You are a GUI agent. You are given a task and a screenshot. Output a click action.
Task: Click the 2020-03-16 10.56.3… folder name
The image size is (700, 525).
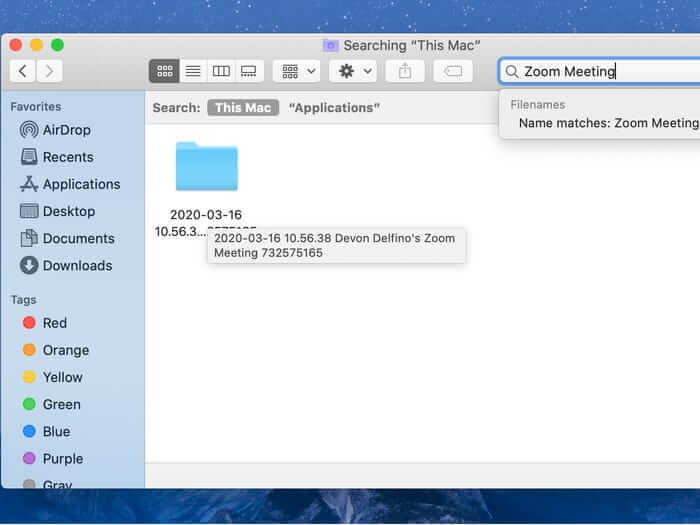[205, 223]
